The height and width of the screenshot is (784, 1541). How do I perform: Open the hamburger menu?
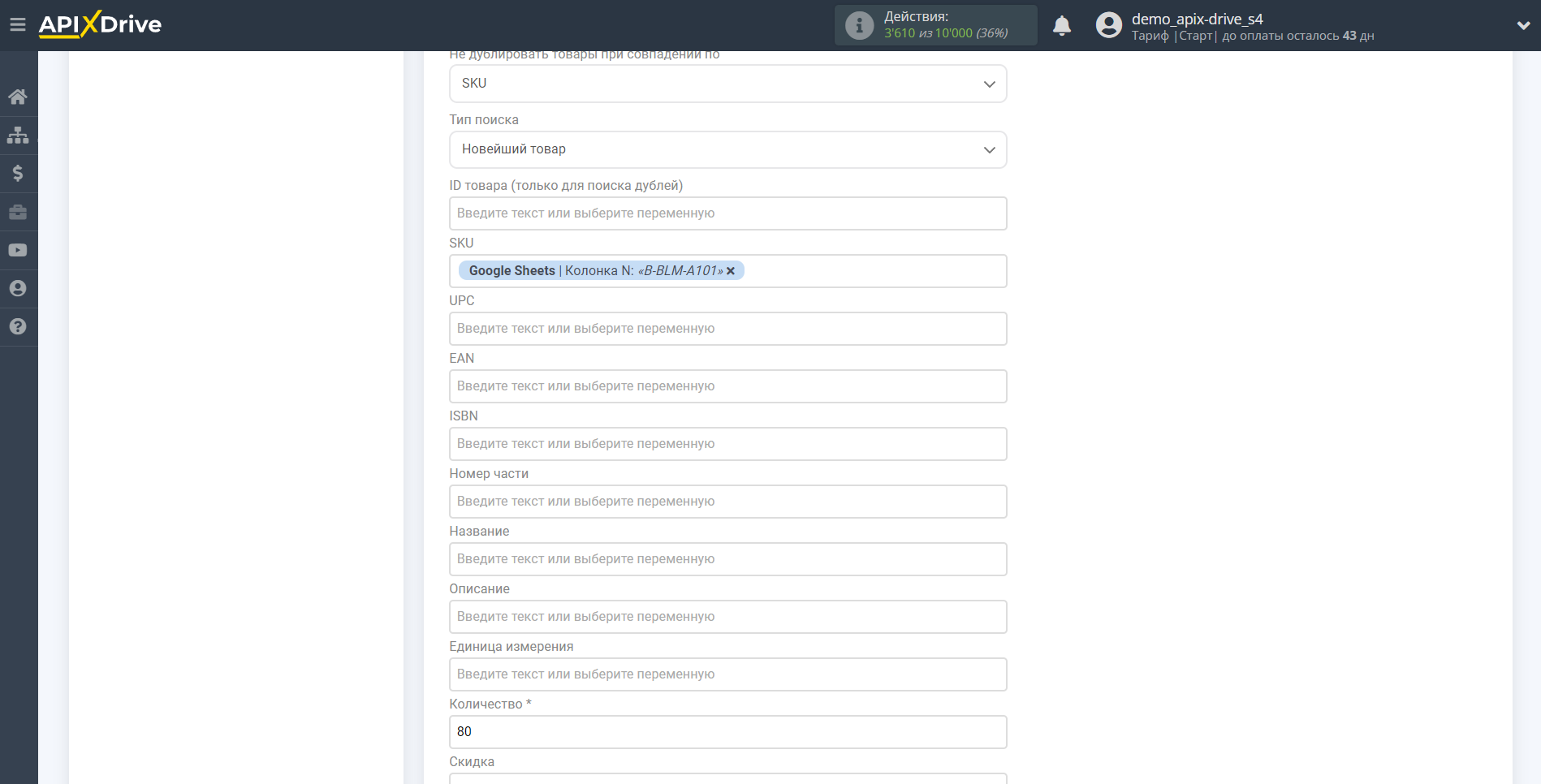18,24
